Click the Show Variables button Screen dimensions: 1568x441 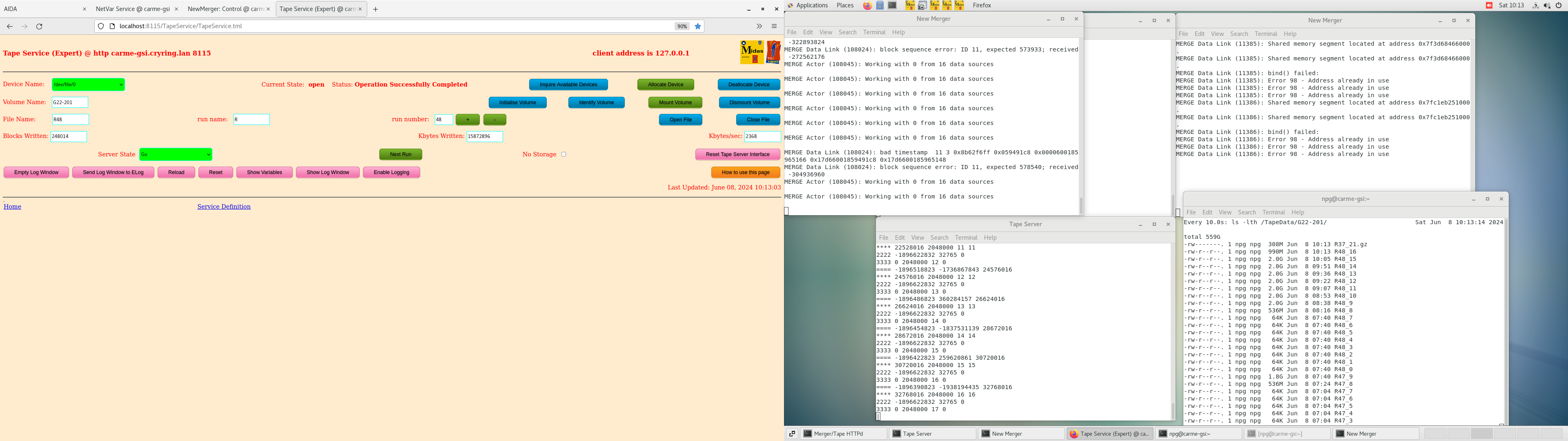[264, 172]
